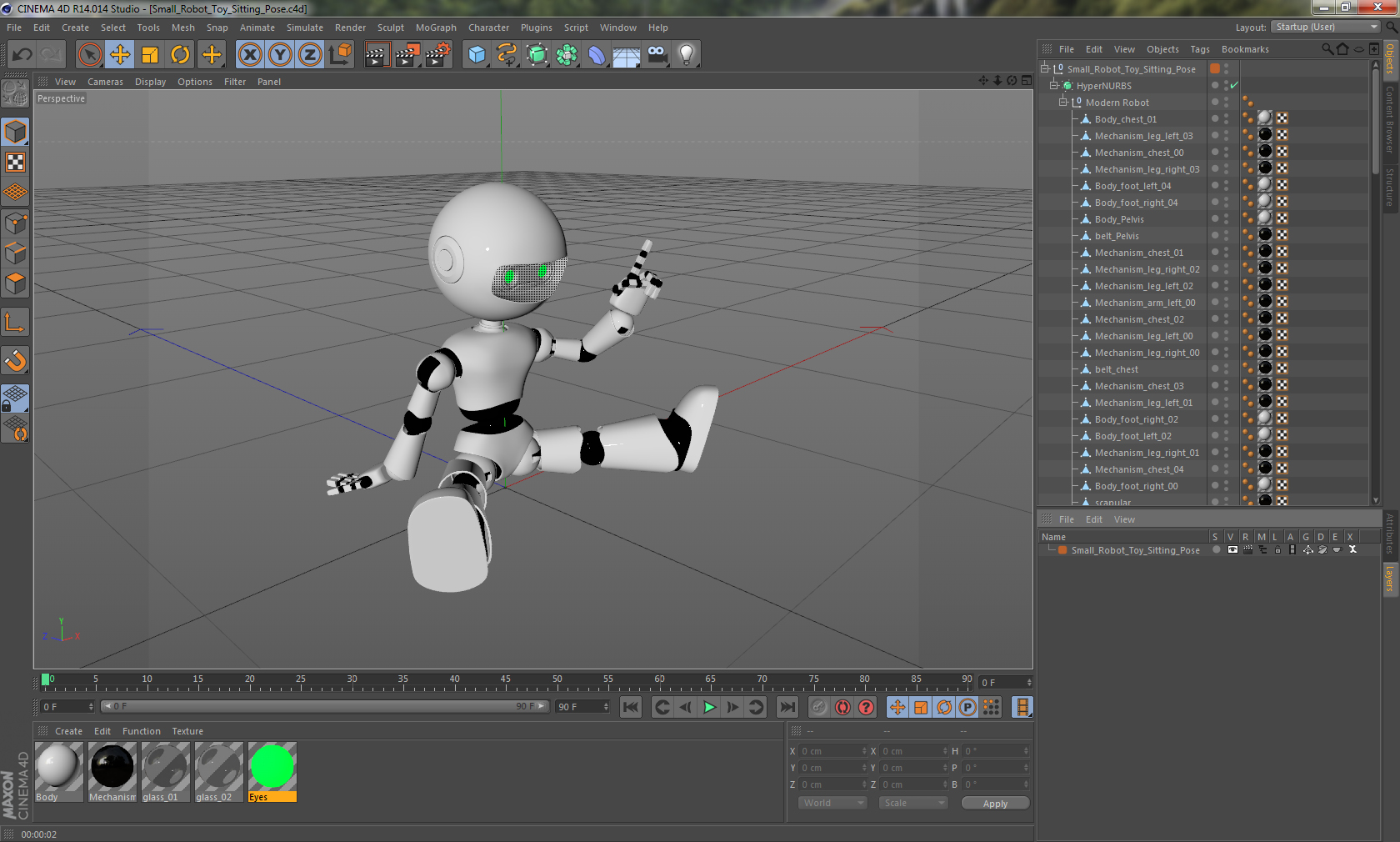
Task: Switch to Model mode in left sidebar
Action: [16, 132]
